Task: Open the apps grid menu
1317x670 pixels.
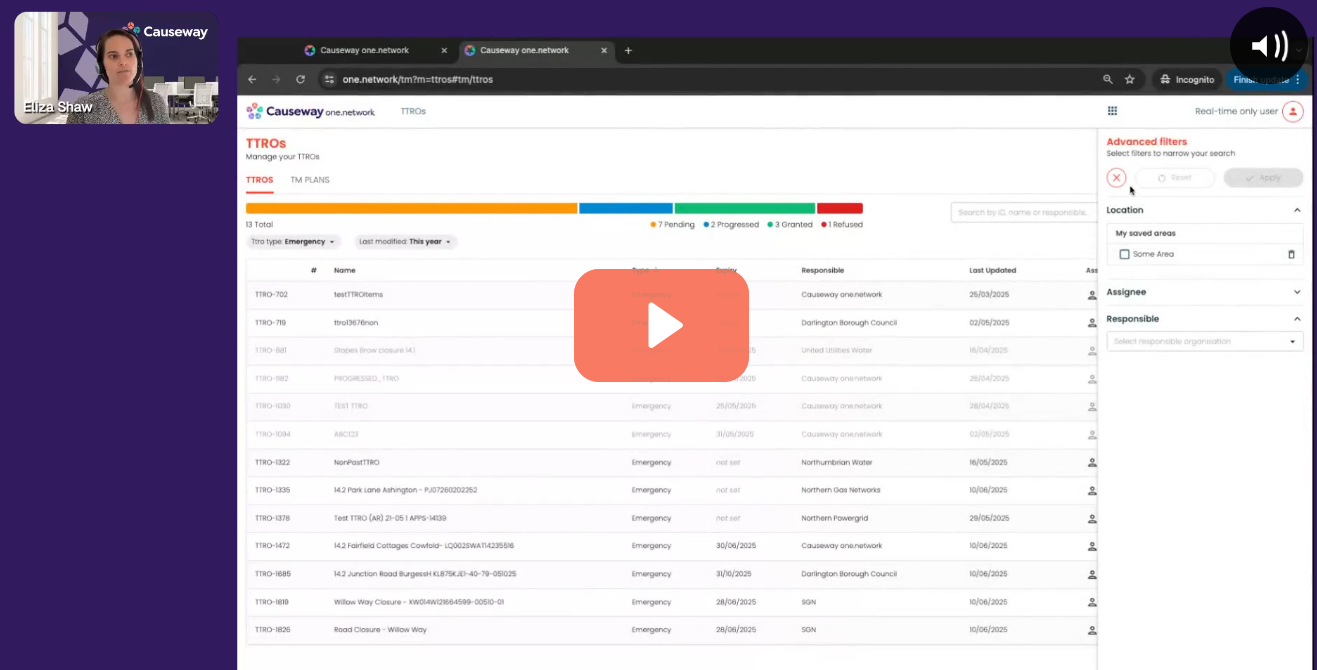Action: (1112, 111)
